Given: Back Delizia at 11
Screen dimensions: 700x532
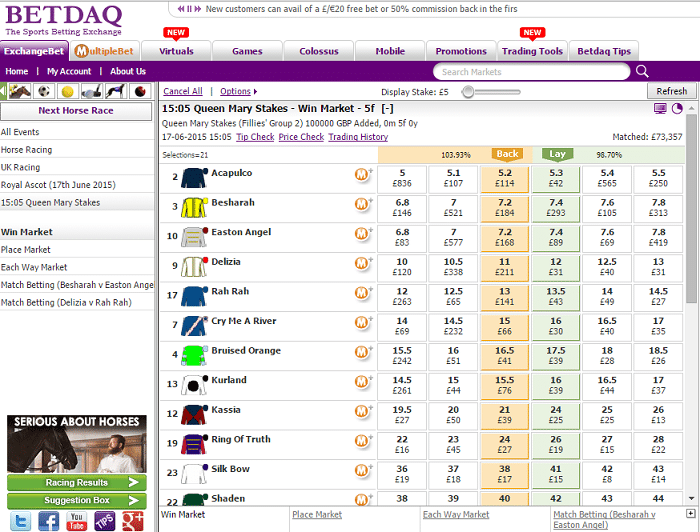Looking at the screenshot, I should (504, 267).
